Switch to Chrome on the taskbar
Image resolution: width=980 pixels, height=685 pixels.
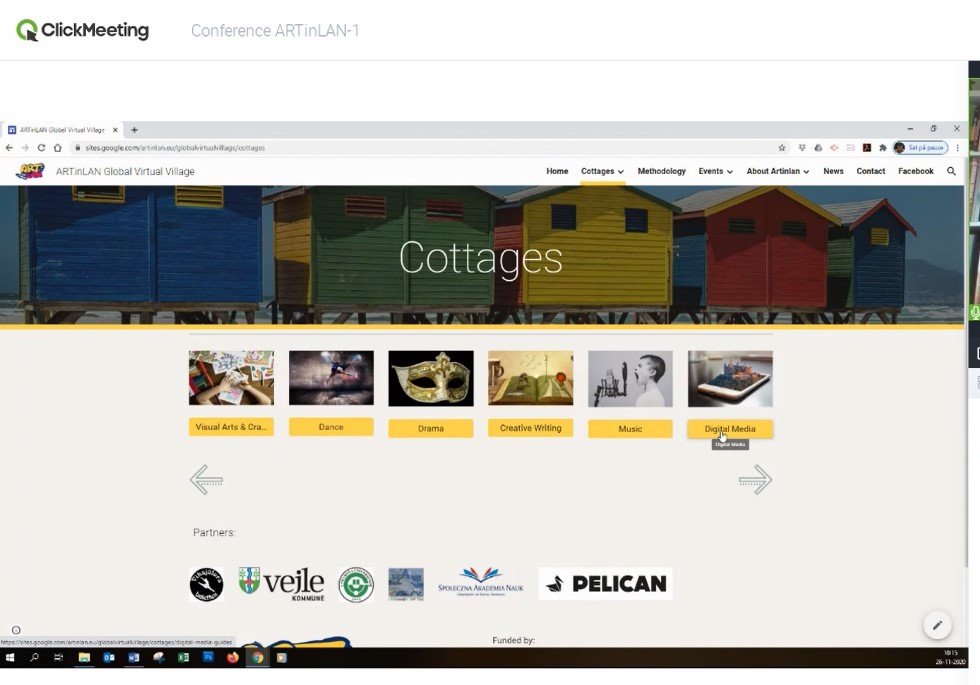coord(258,658)
